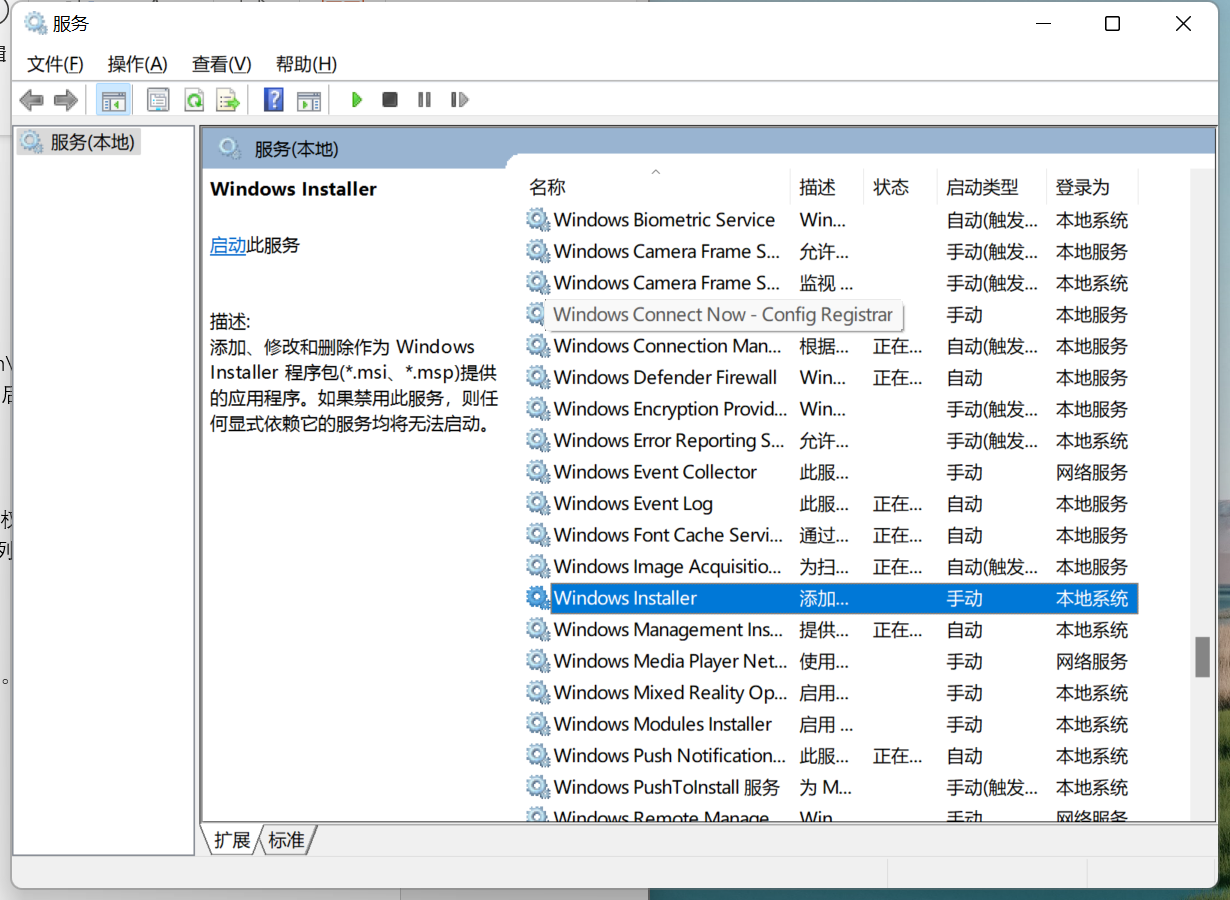
Task: Click the gear icon beside Windows Connection Manager
Action: point(538,346)
